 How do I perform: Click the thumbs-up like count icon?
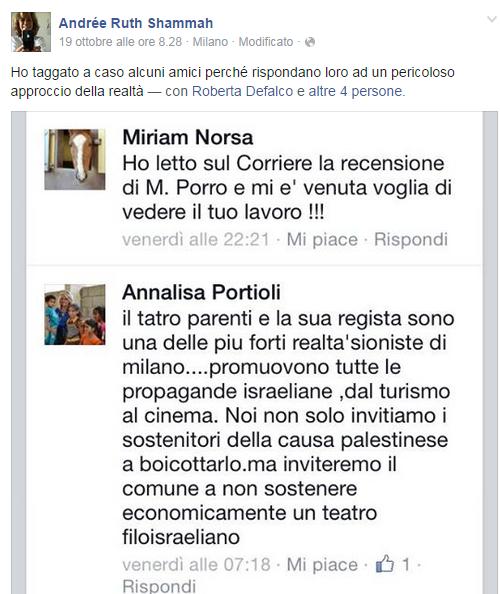385,564
